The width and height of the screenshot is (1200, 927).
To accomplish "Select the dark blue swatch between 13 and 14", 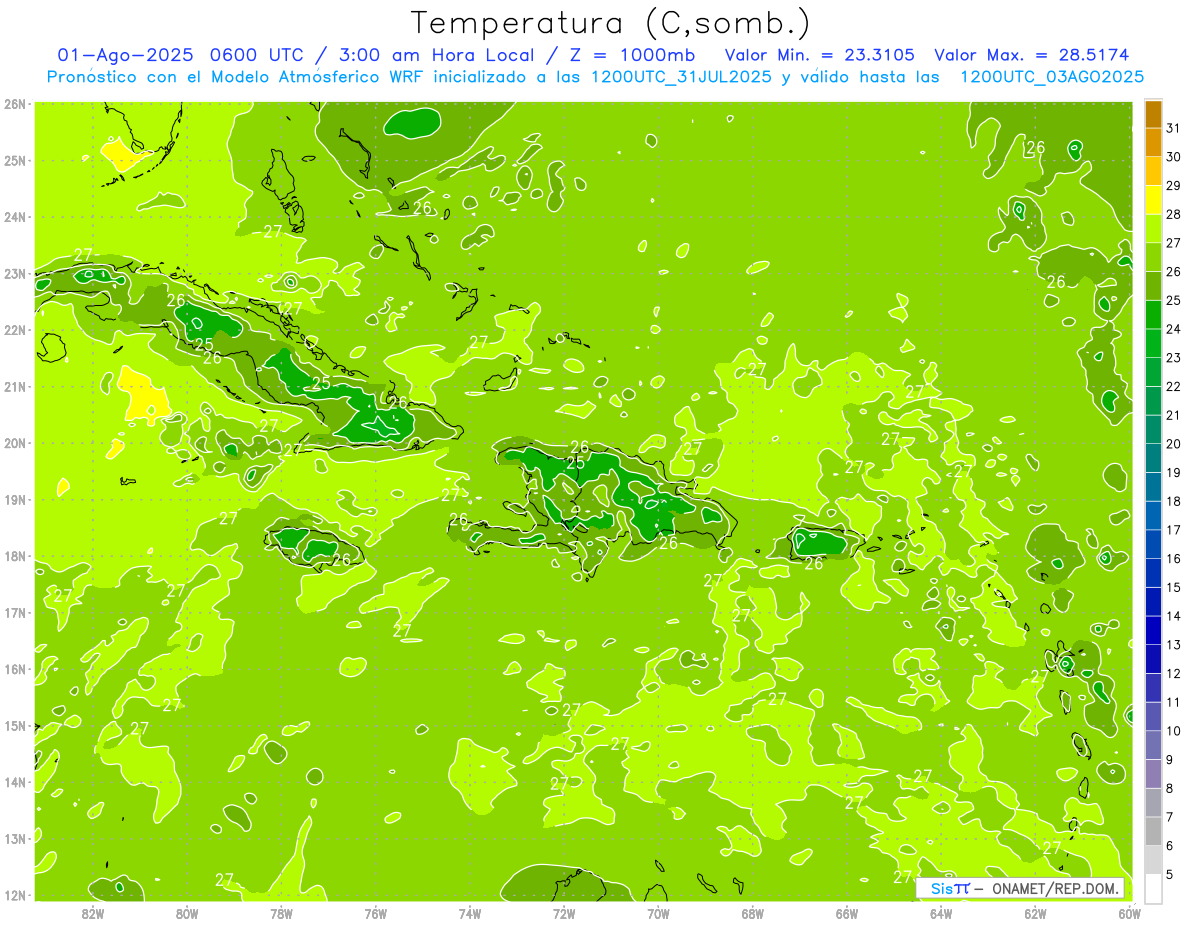I will tap(1154, 630).
